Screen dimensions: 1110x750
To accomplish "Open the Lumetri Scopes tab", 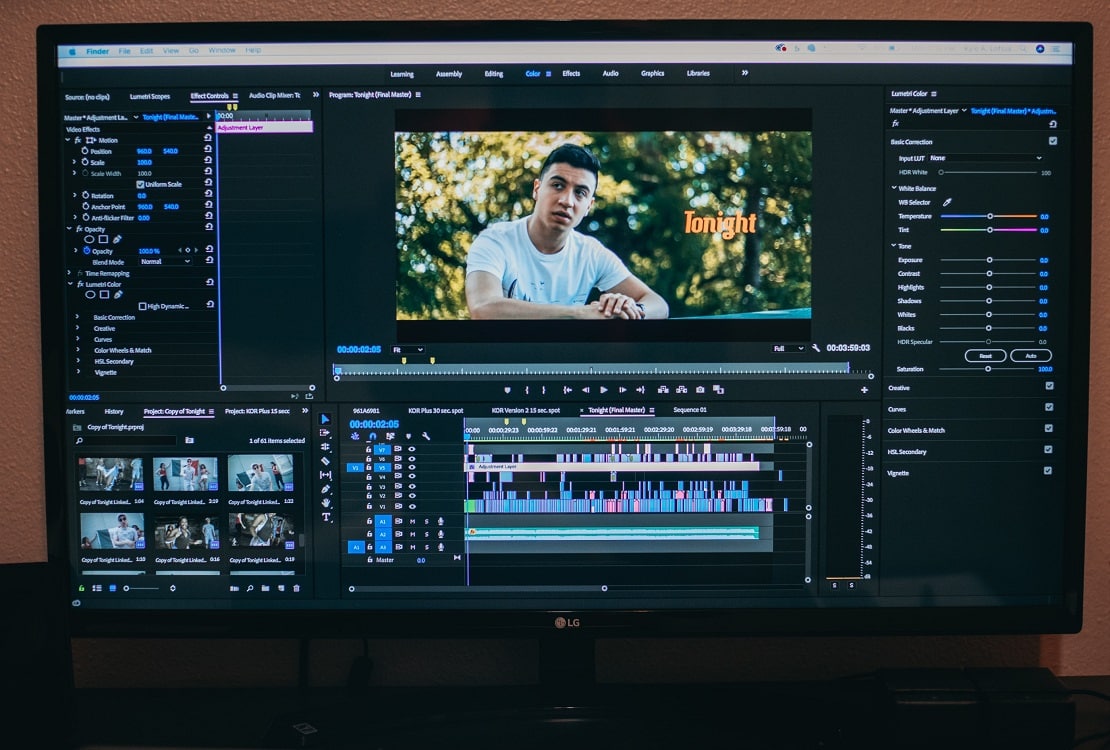I will (x=150, y=96).
